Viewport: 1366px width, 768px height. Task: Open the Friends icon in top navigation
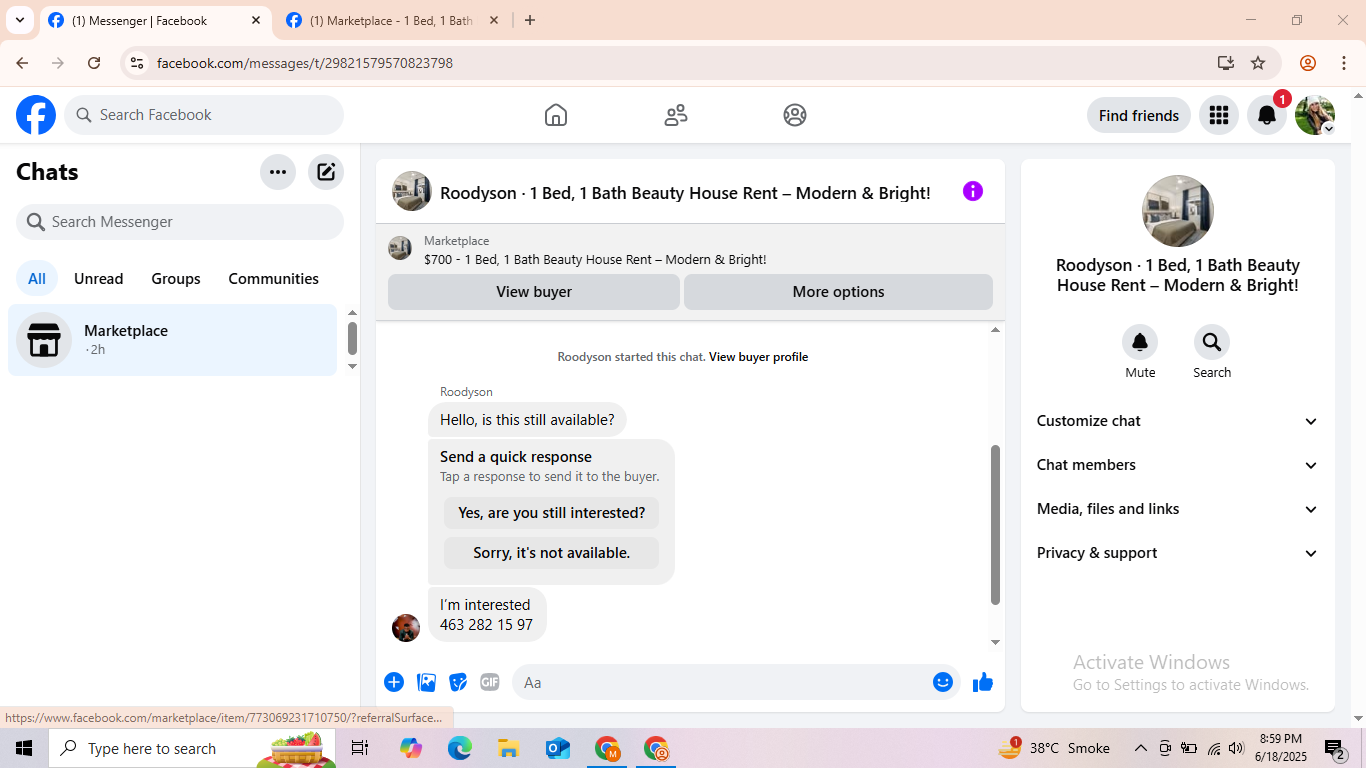676,115
